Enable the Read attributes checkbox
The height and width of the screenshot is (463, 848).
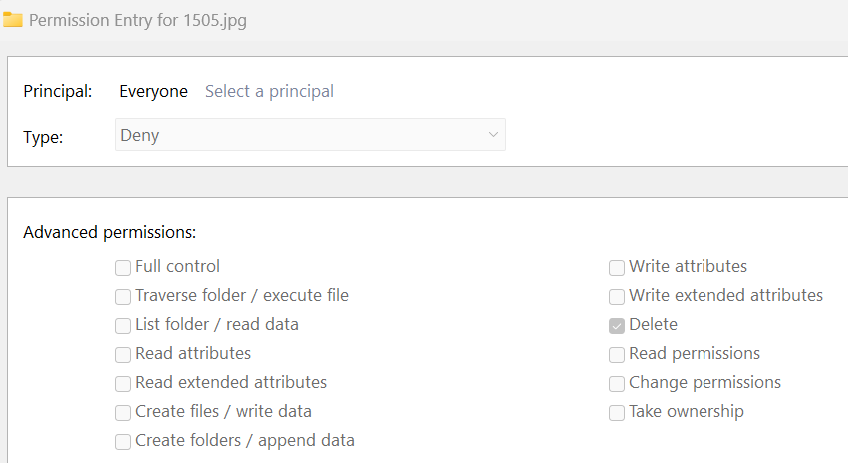123,354
